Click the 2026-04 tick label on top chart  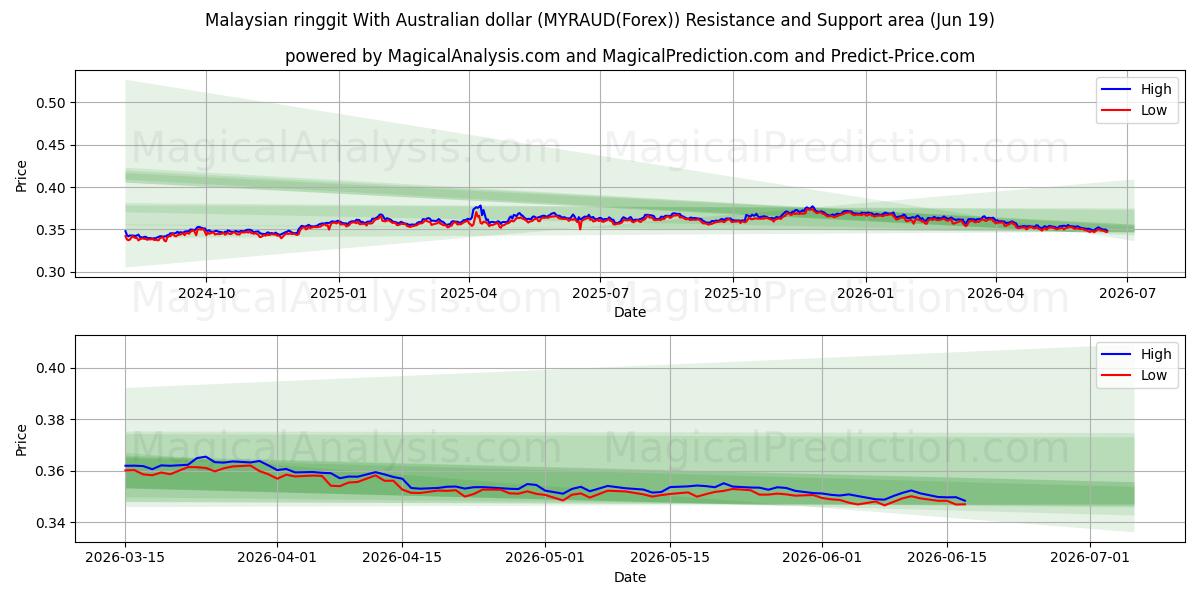(x=995, y=293)
